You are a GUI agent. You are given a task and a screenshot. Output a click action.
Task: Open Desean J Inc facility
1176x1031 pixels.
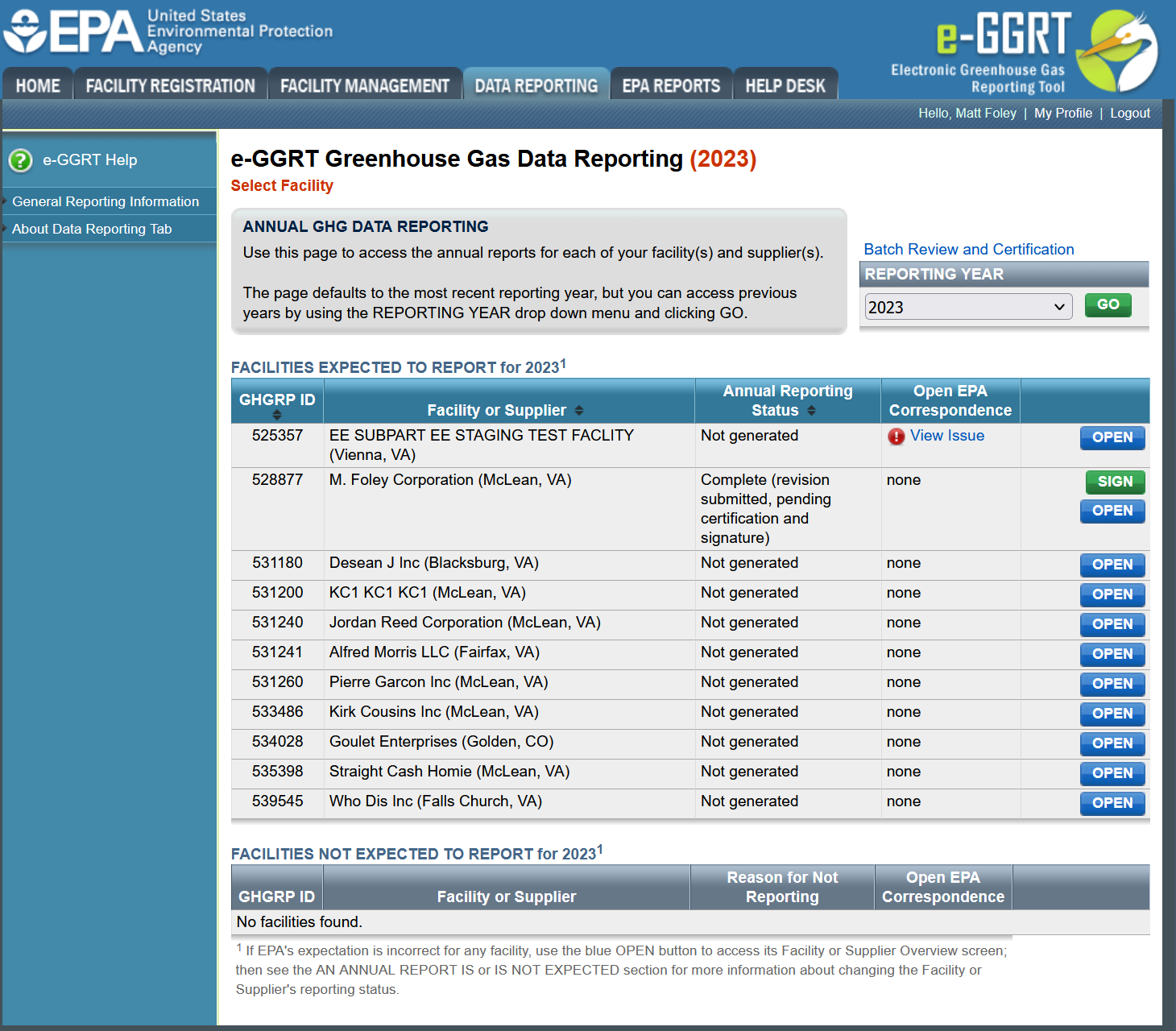1112,565
